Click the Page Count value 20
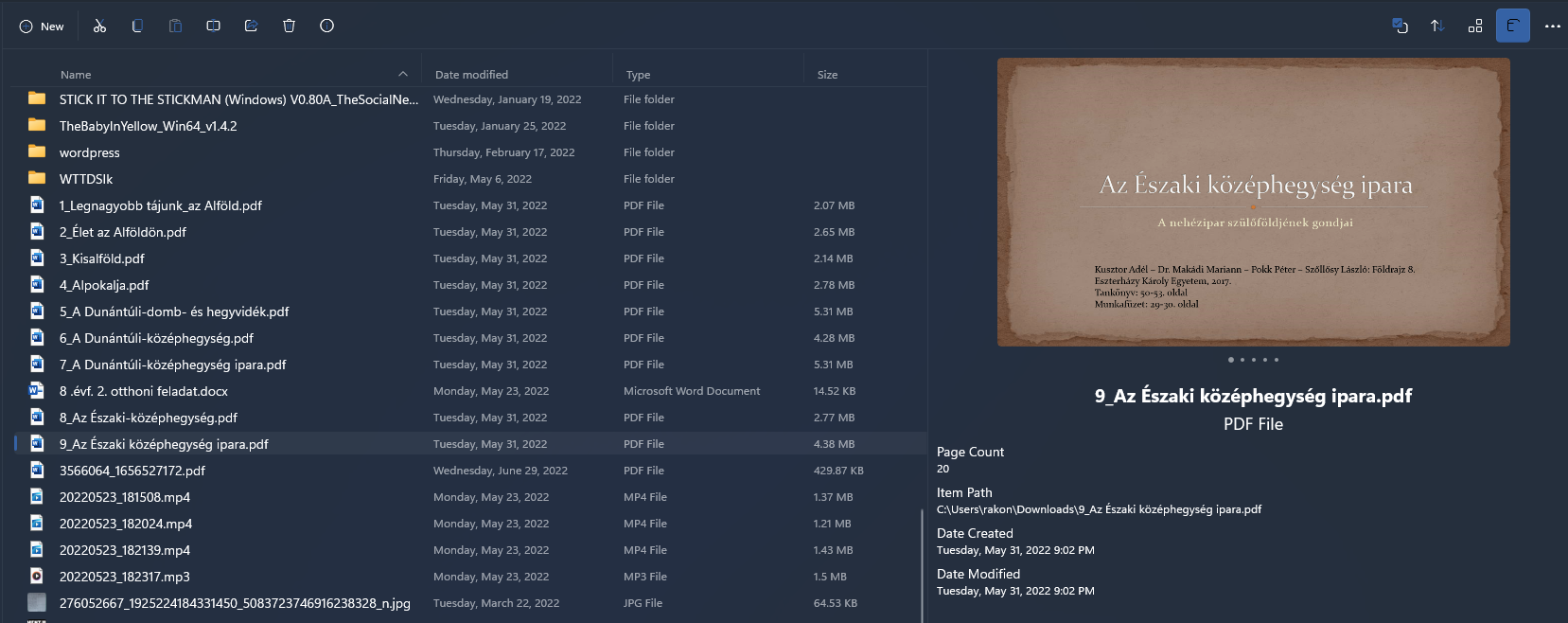1568x623 pixels. 943,469
